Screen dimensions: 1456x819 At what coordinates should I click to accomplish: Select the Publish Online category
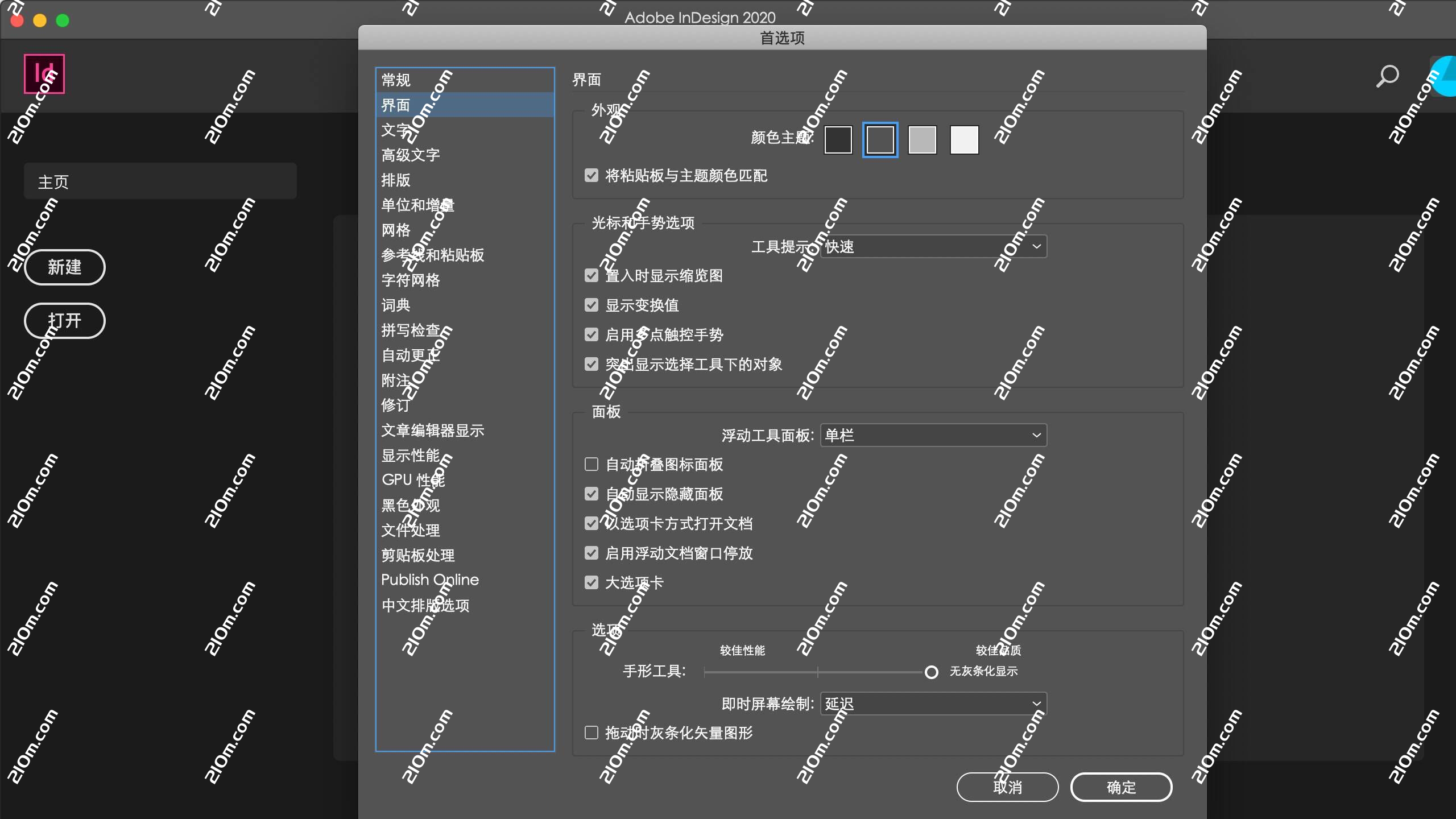[x=429, y=579]
